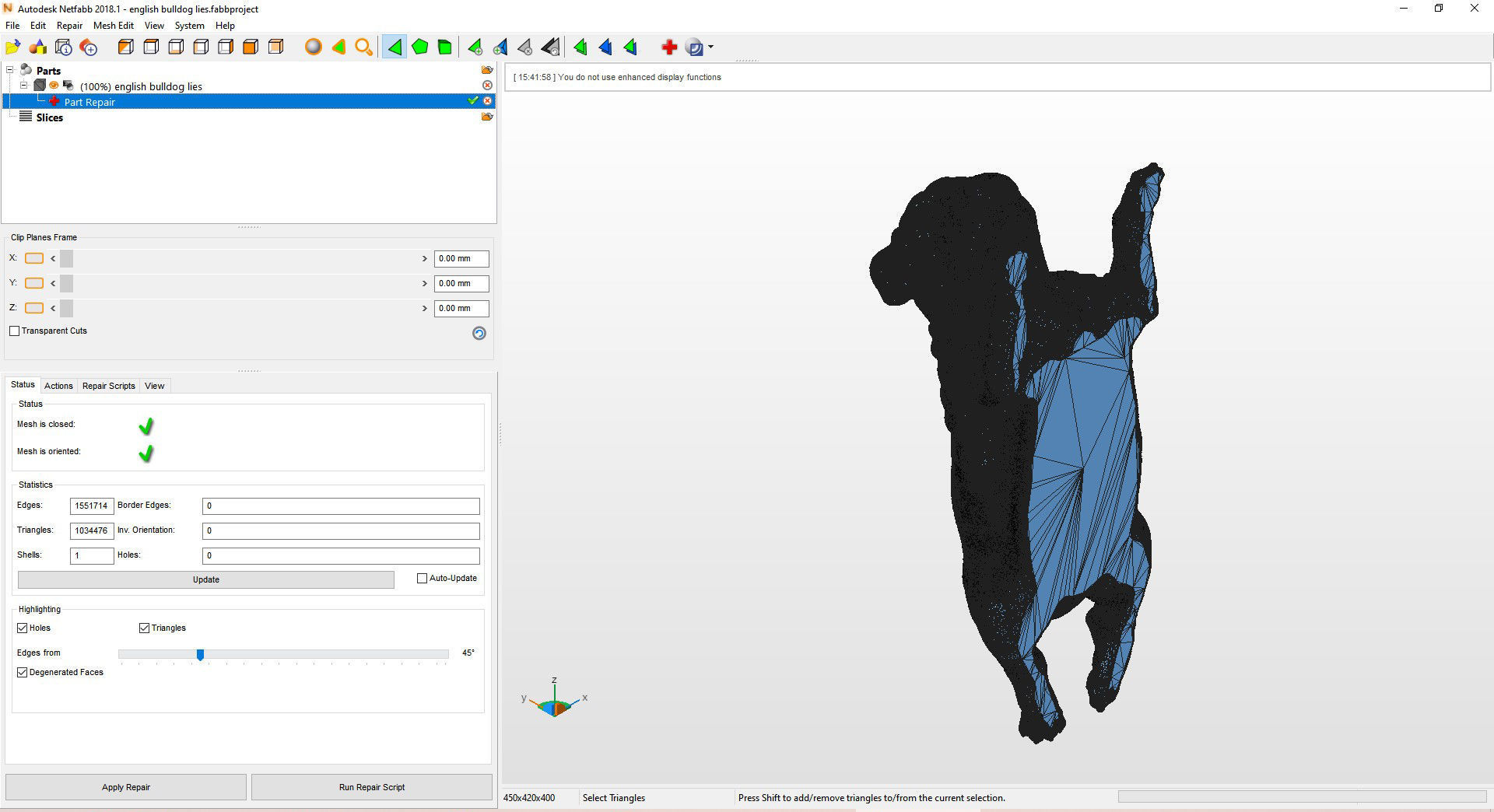Click the orange triangle toolbar icon

(x=338, y=47)
